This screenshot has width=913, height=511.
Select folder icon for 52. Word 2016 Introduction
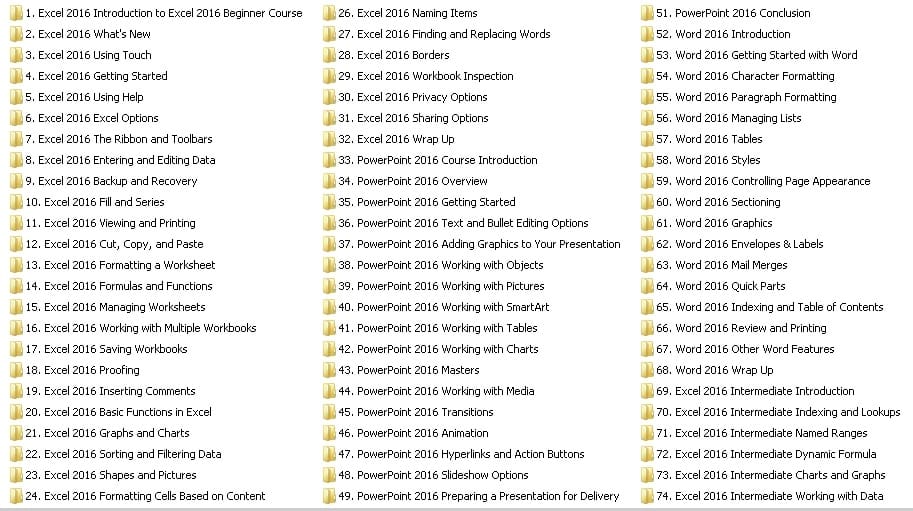[x=647, y=34]
